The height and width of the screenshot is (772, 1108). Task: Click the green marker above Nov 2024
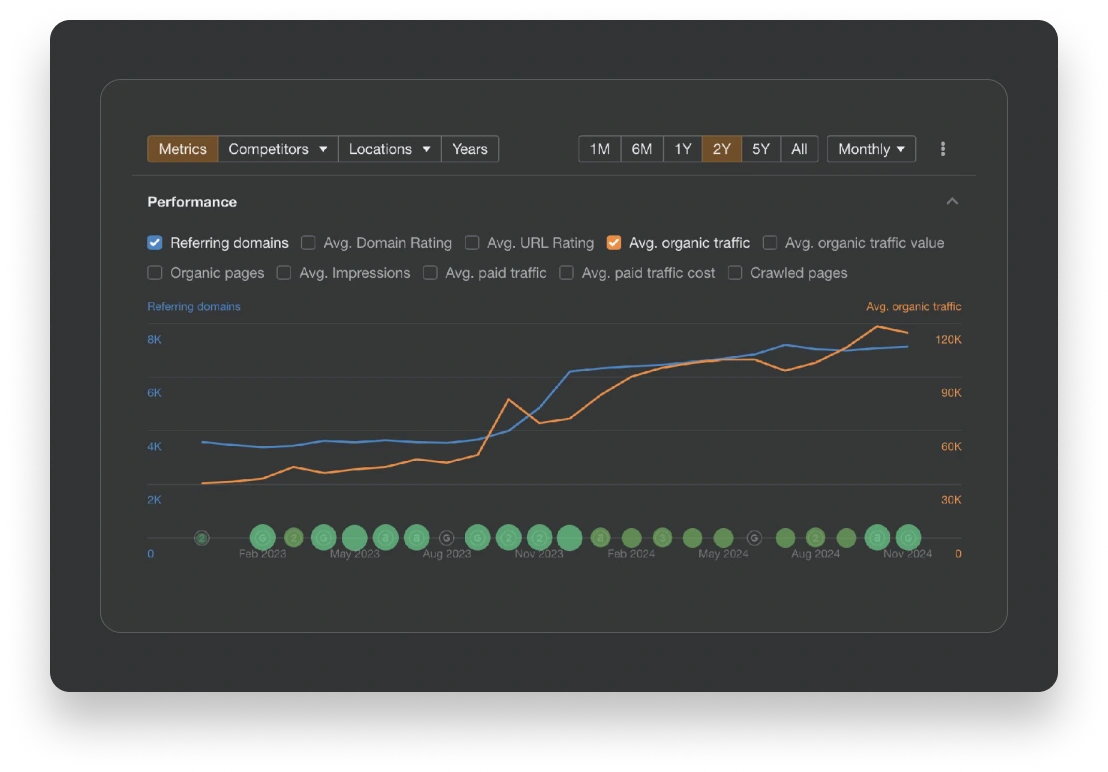tap(908, 538)
